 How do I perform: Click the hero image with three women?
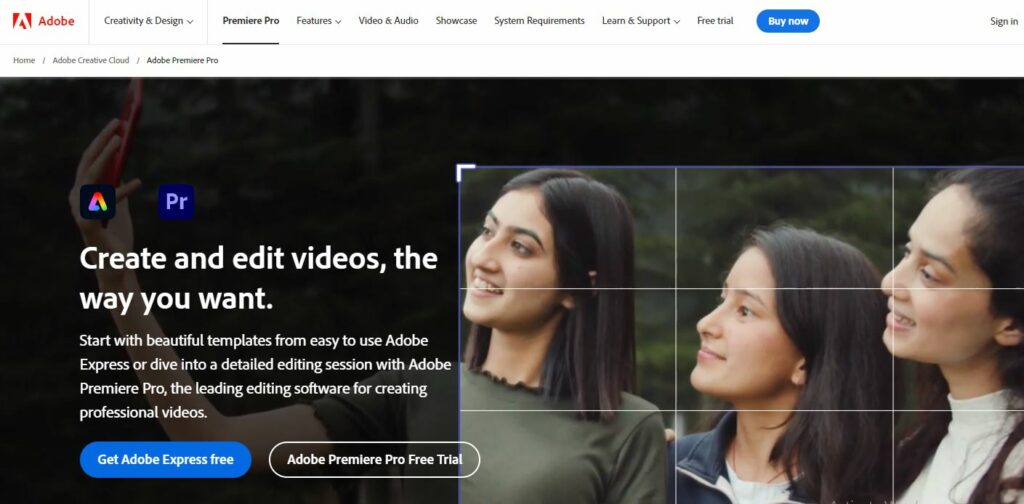coord(741,335)
